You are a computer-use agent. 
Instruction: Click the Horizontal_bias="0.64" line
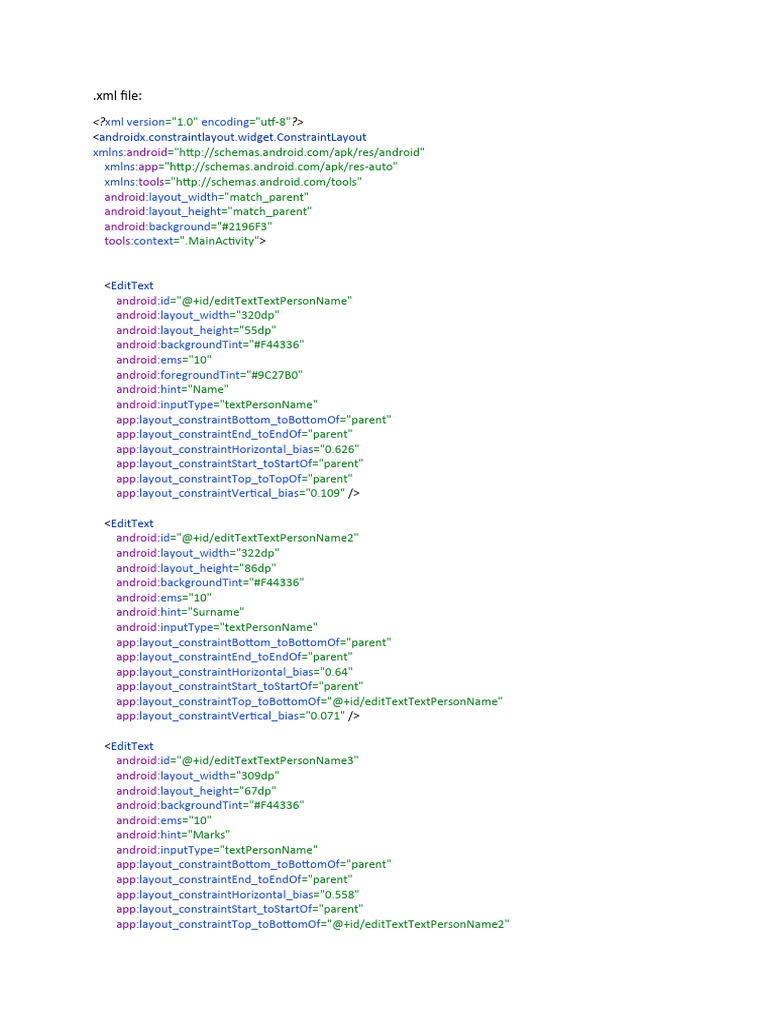tap(234, 672)
